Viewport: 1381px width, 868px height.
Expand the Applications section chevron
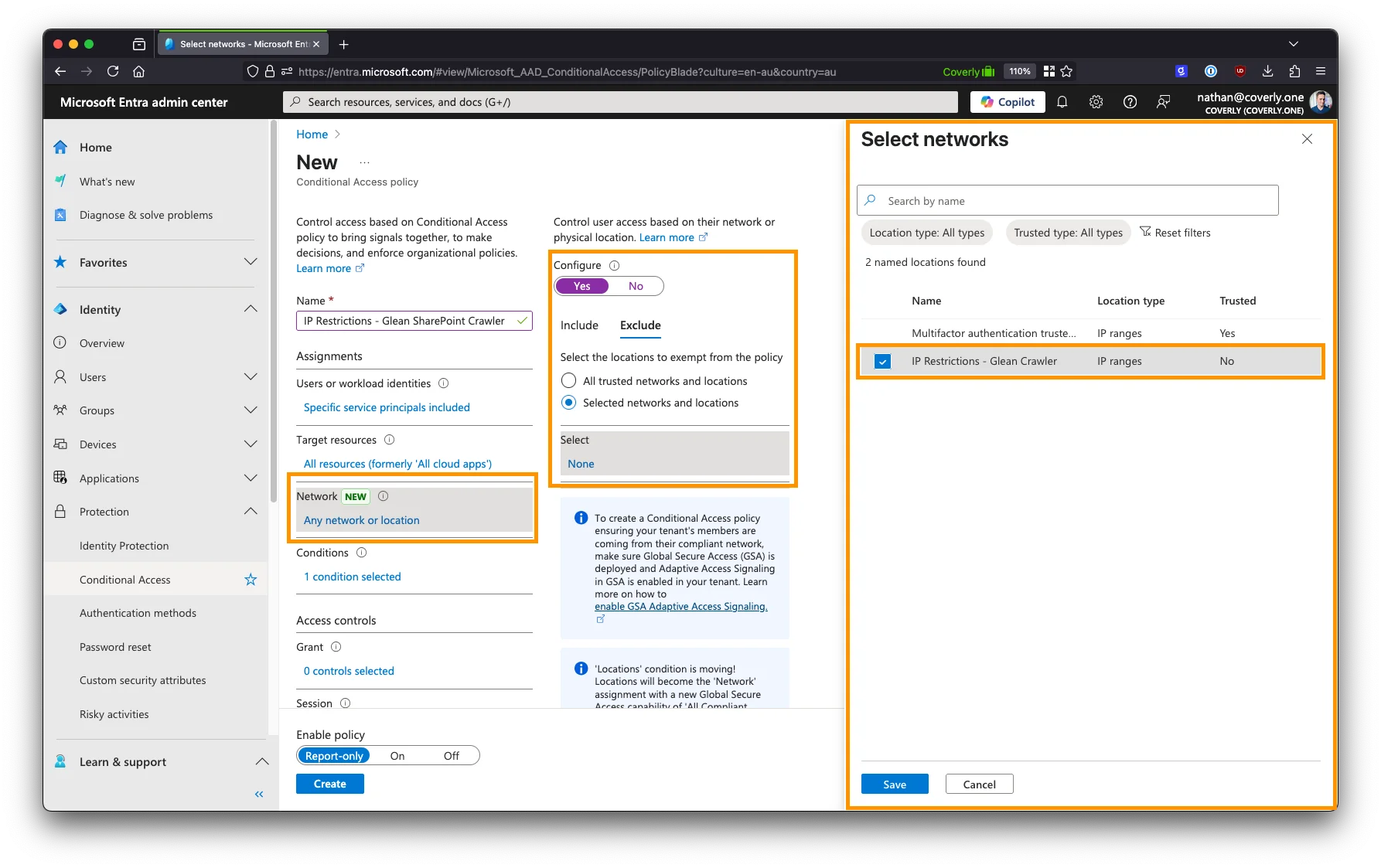(x=251, y=478)
